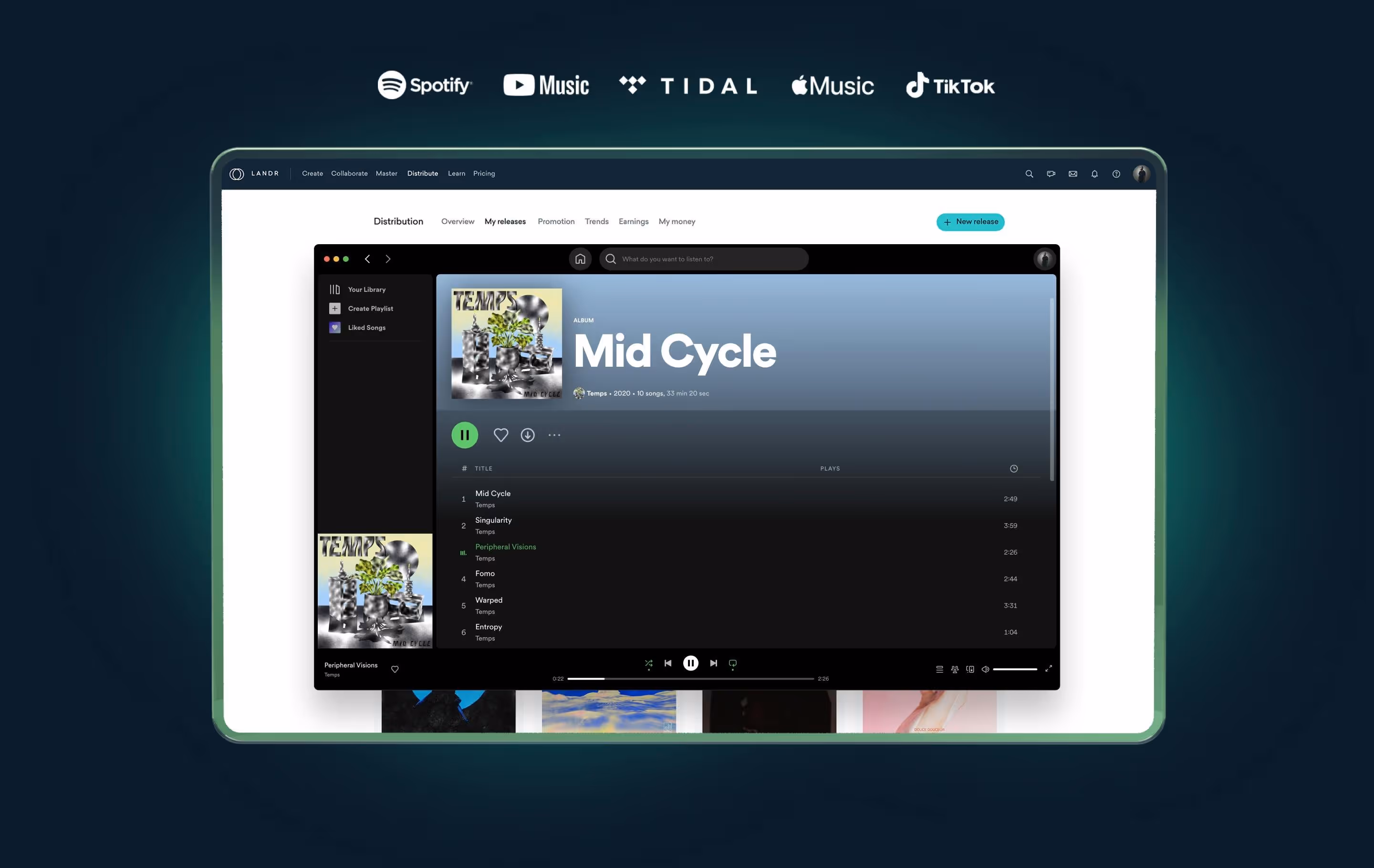The image size is (1374, 868).
Task: Click the home icon in player
Action: [580, 259]
